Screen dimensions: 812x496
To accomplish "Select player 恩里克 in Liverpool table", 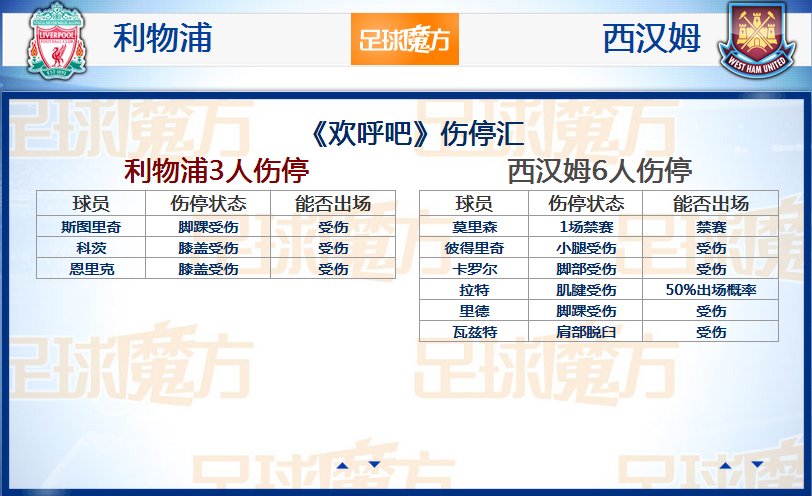I will [x=90, y=269].
